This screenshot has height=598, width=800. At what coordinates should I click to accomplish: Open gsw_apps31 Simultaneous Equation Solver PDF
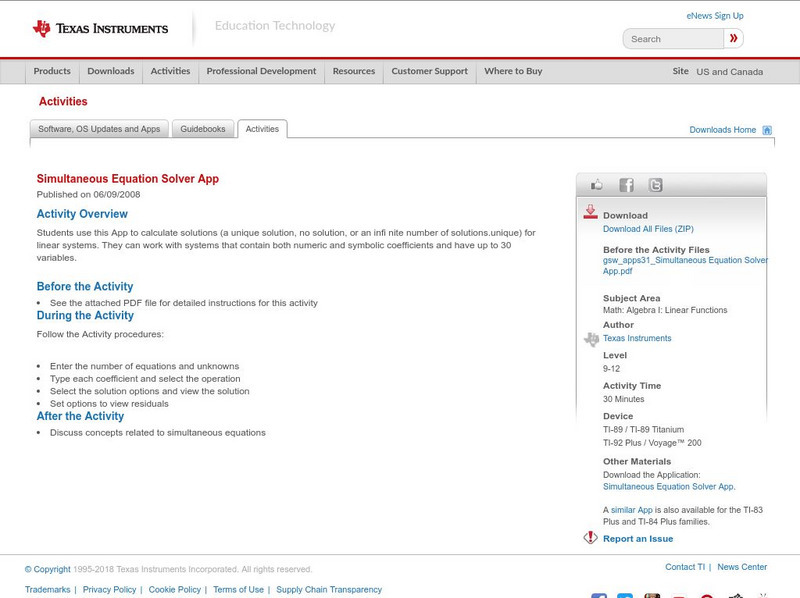coord(685,265)
